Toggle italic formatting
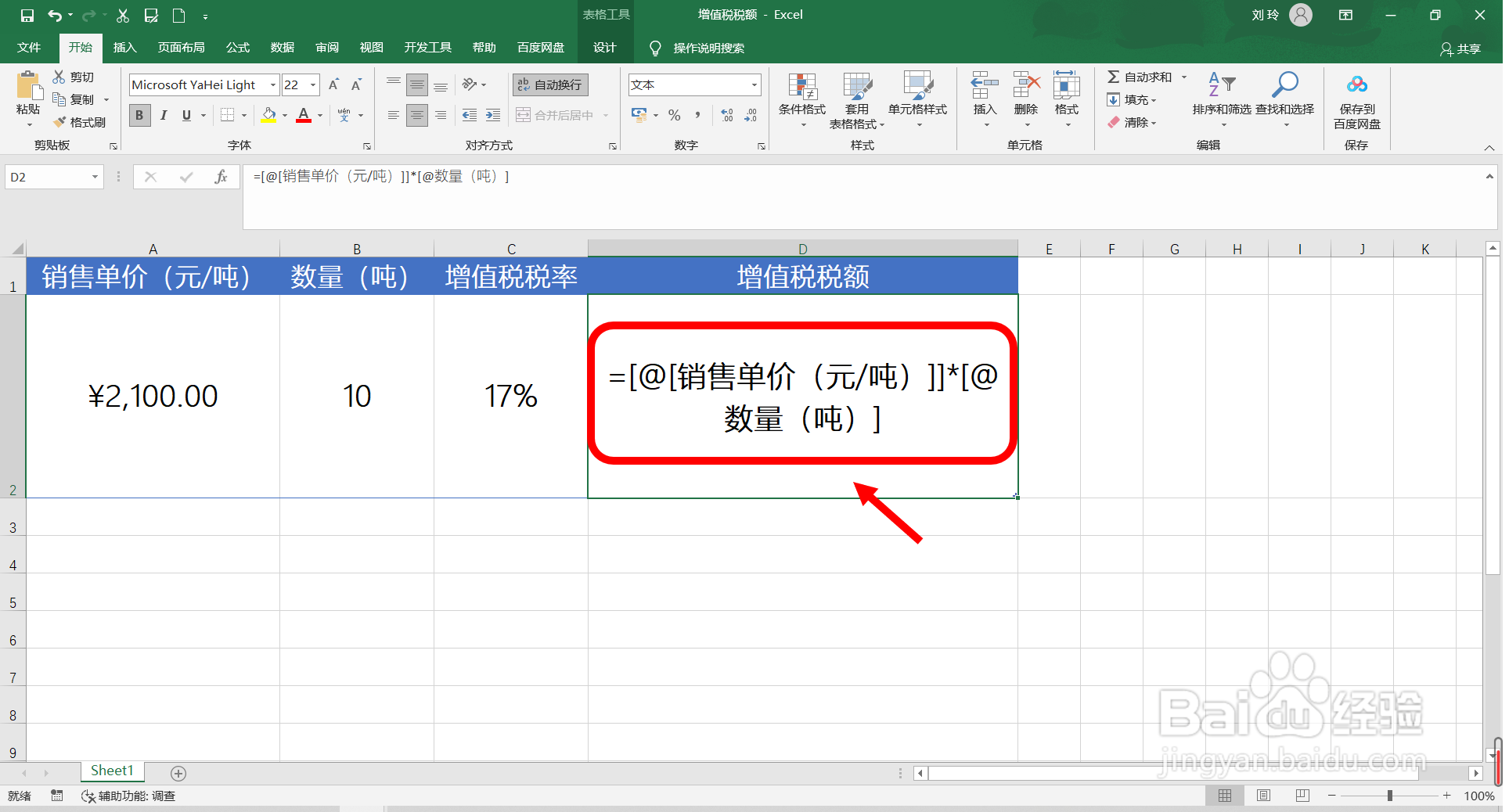The image size is (1509, 812). tap(164, 115)
